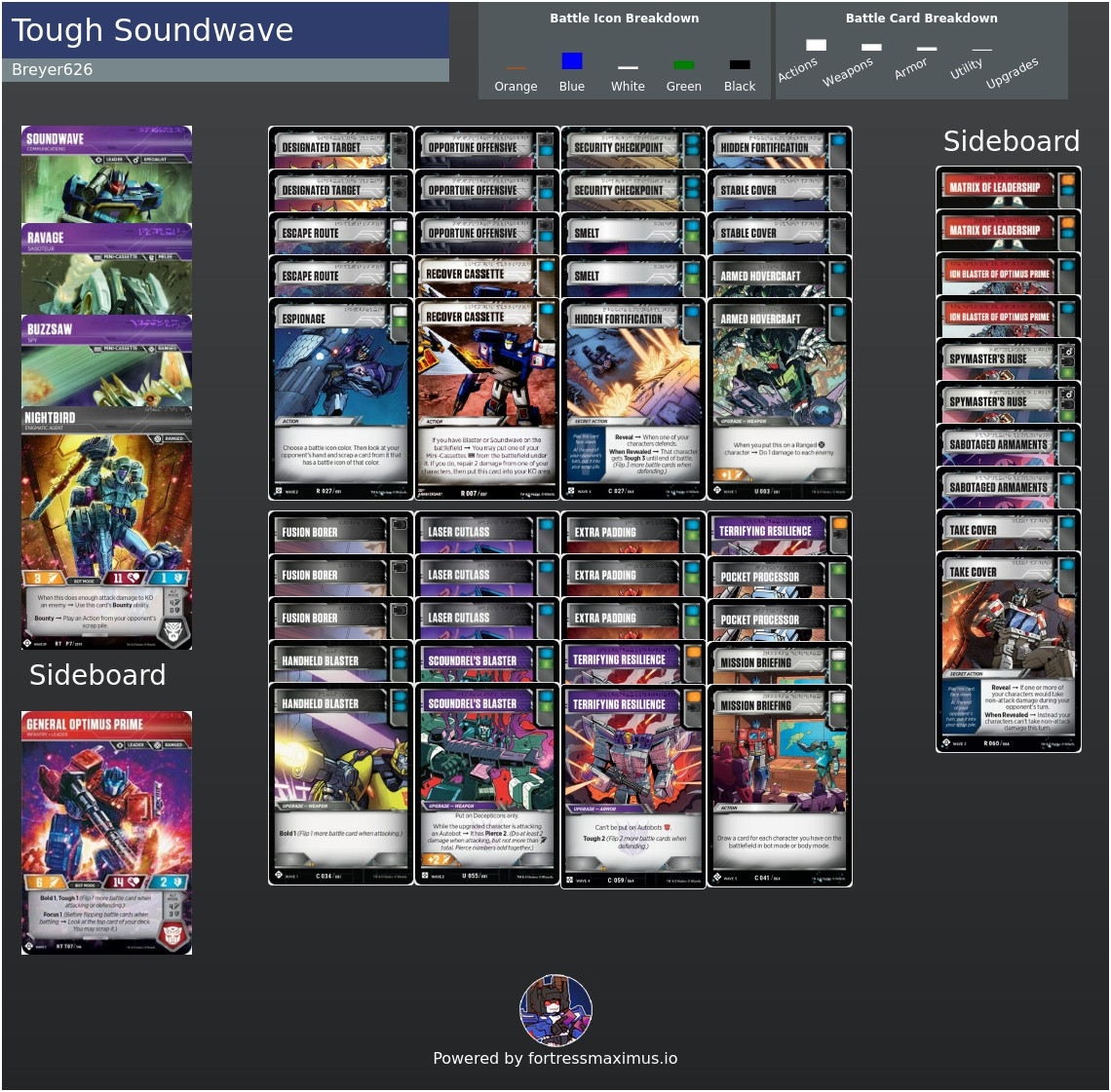The width and height of the screenshot is (1111, 1092).
Task: Click the orange battle icon on full-art Terrifying Resilience
Action: point(692,697)
